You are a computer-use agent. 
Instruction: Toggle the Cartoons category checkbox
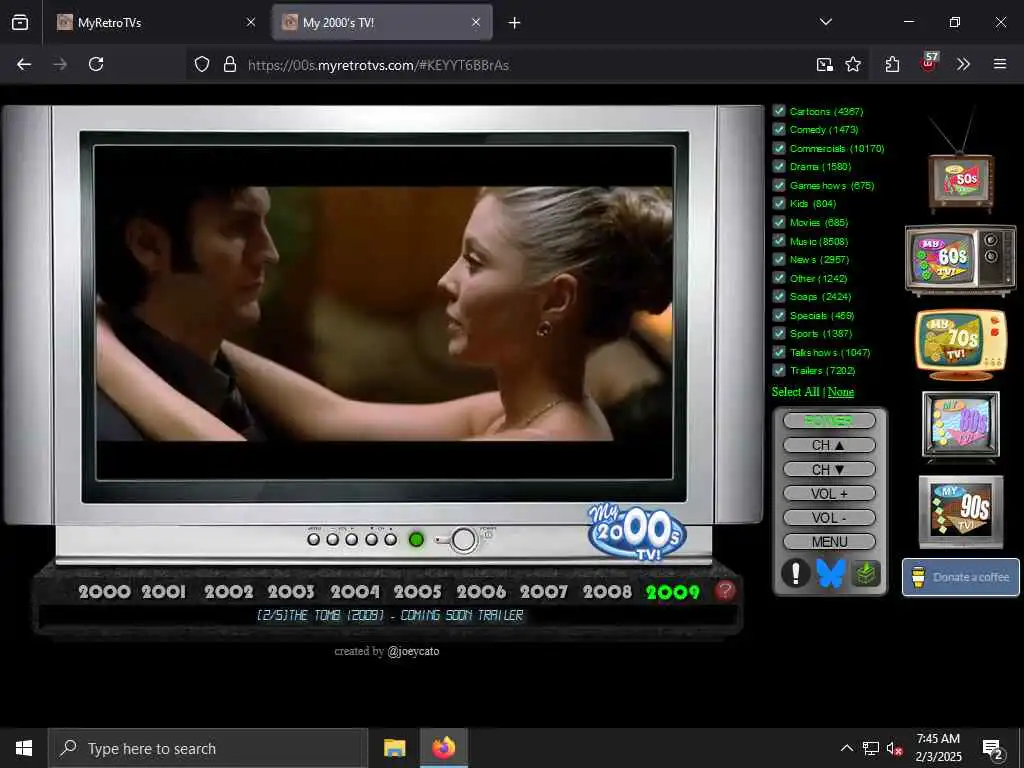(x=778, y=110)
